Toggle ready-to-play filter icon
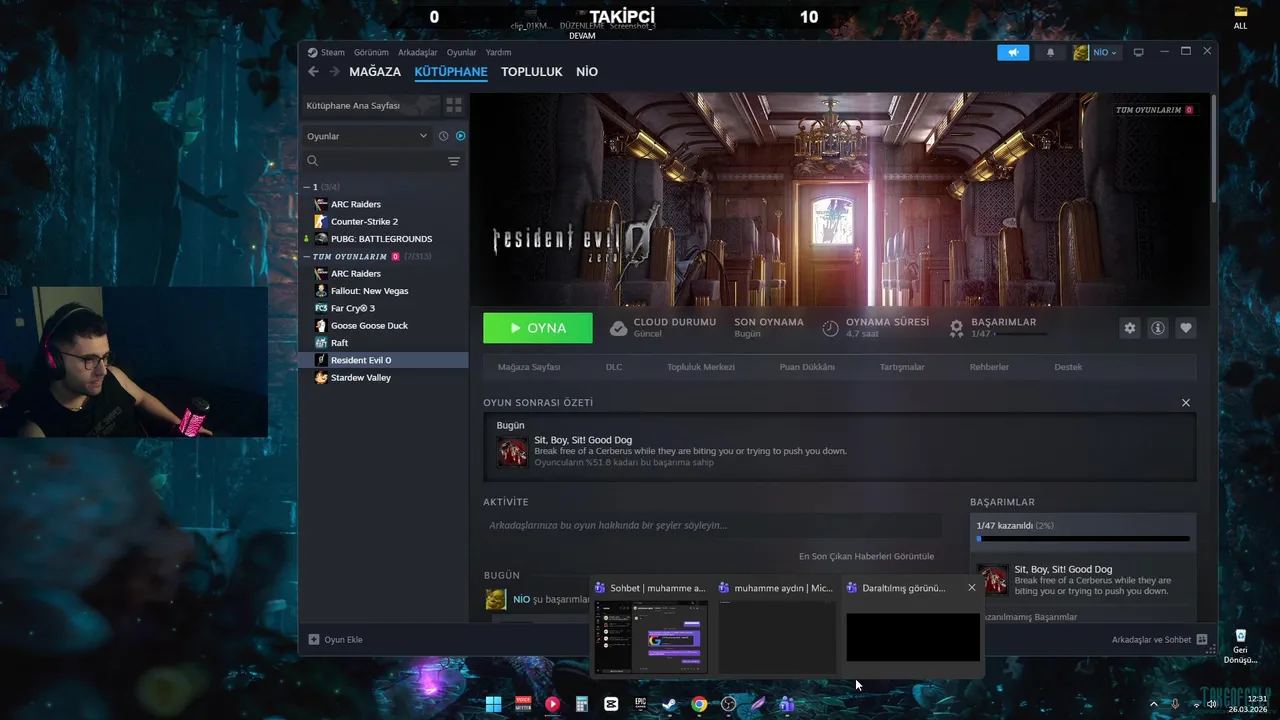 click(x=460, y=136)
